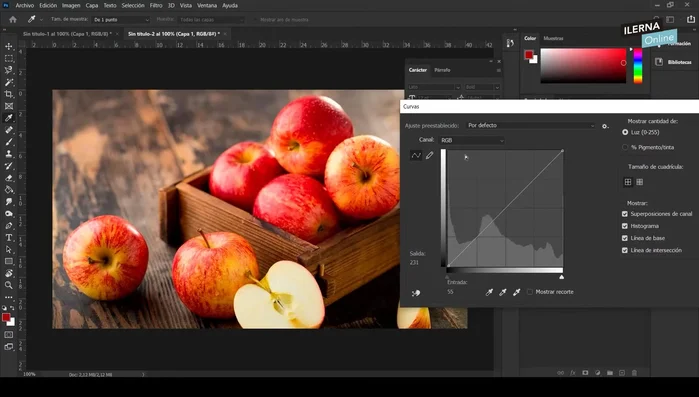Click the on-image adjustment hand tool in Curvas

pyautogui.click(x=415, y=293)
